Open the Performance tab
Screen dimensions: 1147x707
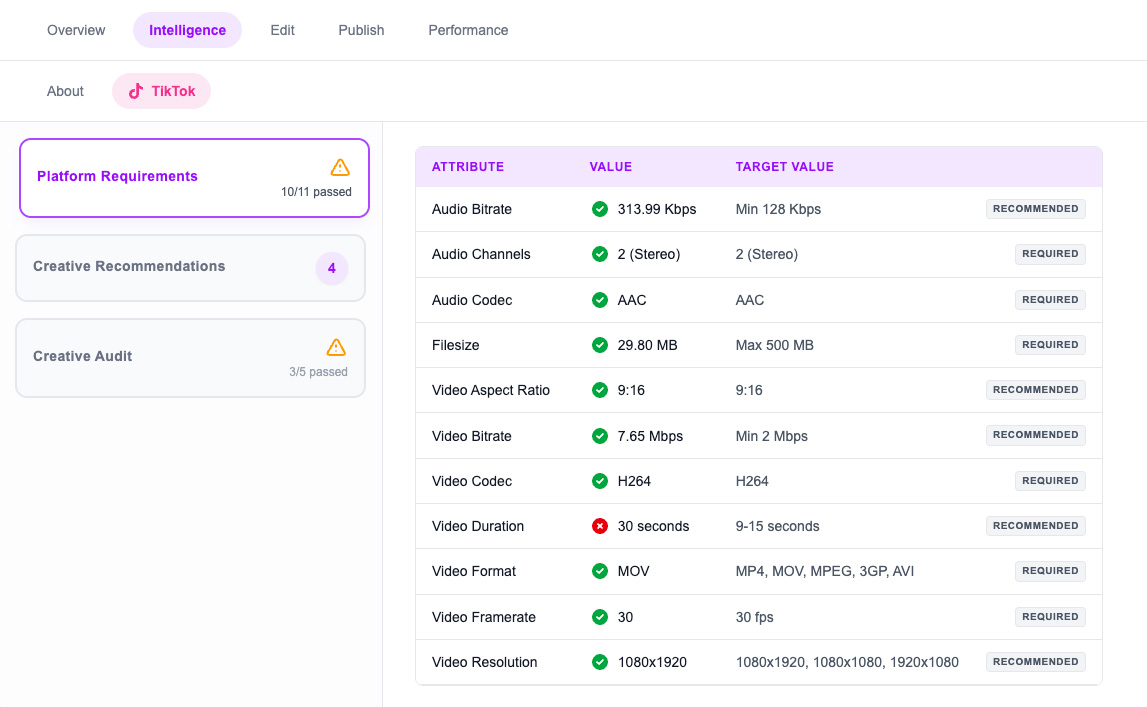pyautogui.click(x=468, y=30)
